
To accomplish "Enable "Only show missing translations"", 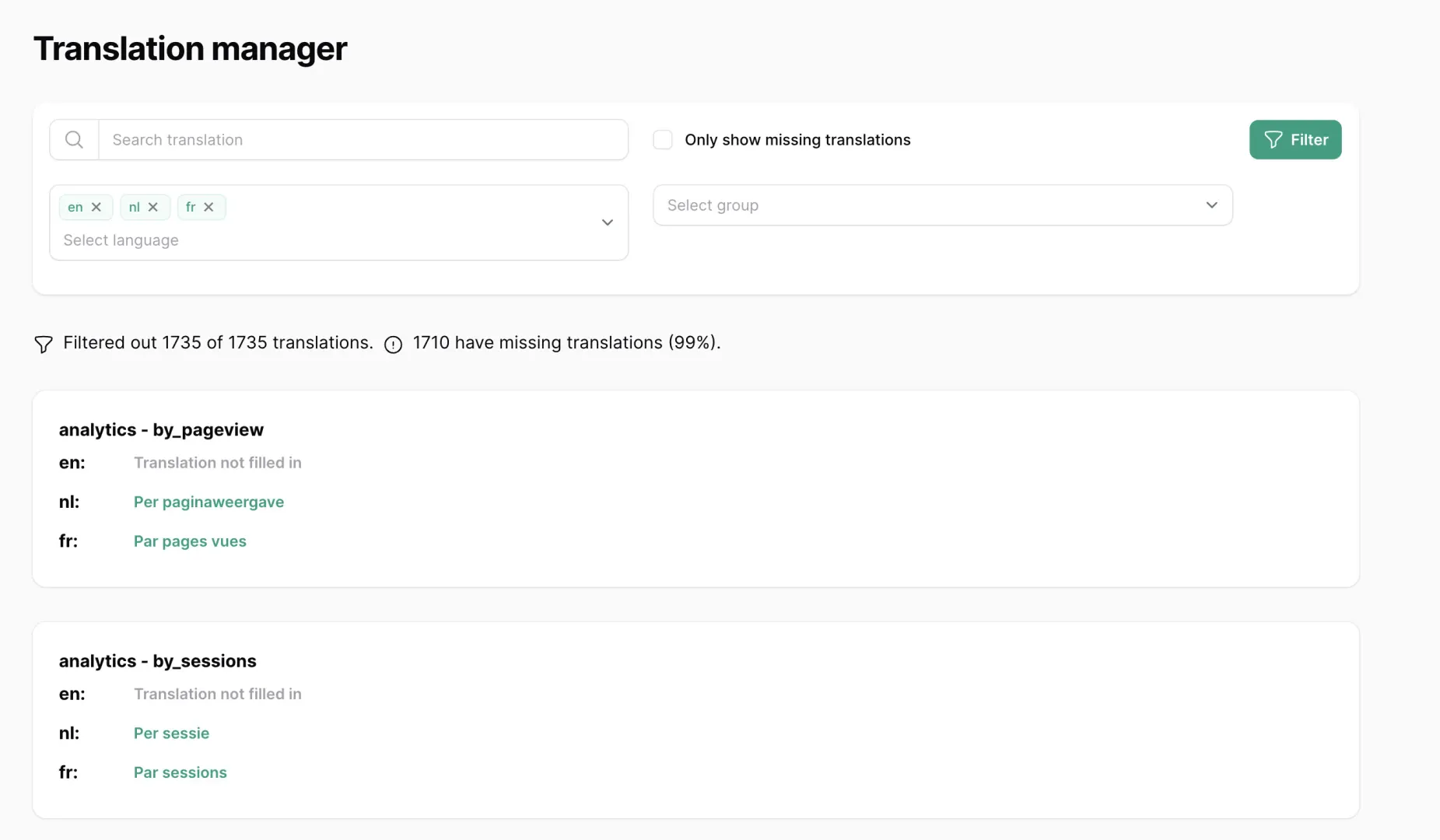I will pyautogui.click(x=662, y=139).
